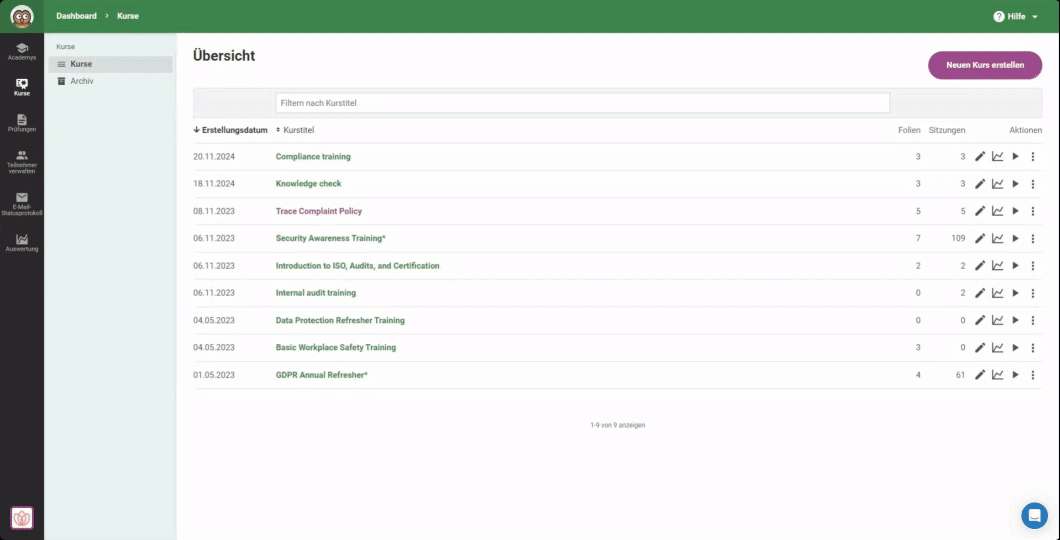Open Prüfungen section in sidebar
Viewport: 1060px width, 540px height.
tap(22, 123)
